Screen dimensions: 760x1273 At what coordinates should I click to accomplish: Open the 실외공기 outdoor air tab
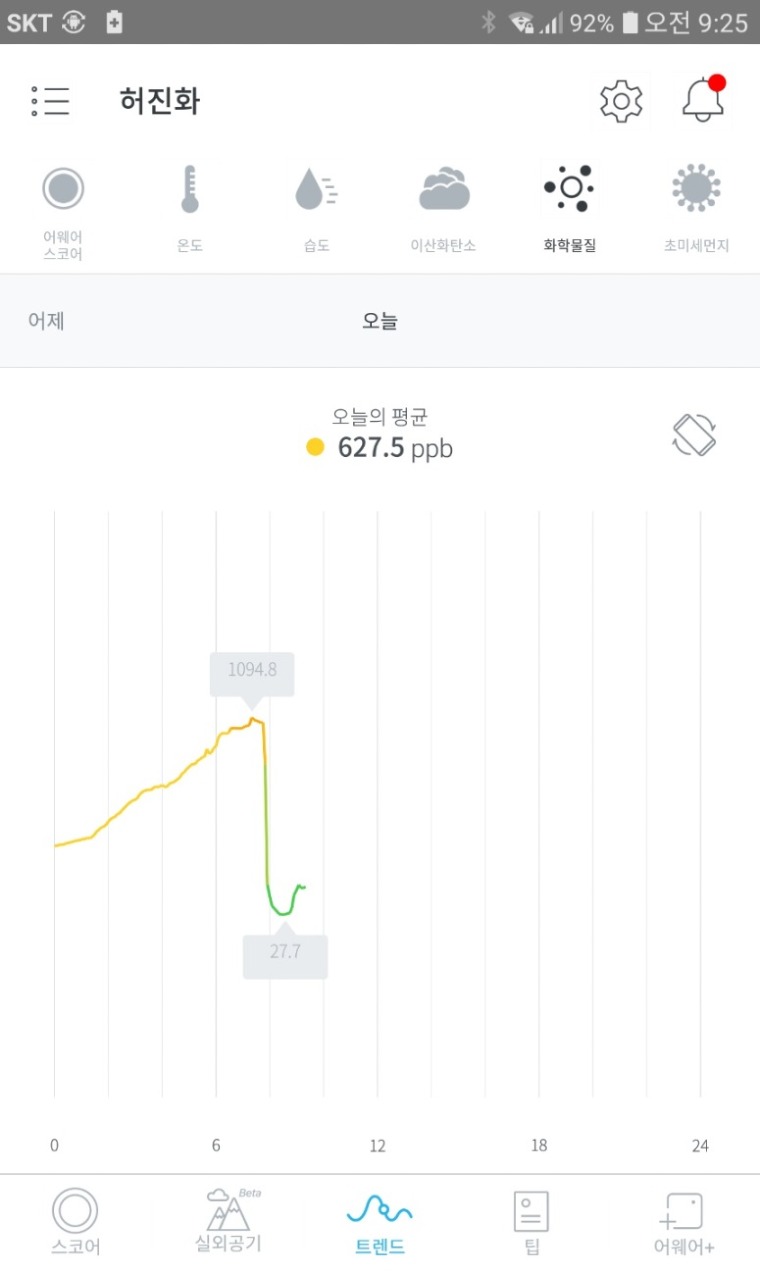click(228, 1221)
